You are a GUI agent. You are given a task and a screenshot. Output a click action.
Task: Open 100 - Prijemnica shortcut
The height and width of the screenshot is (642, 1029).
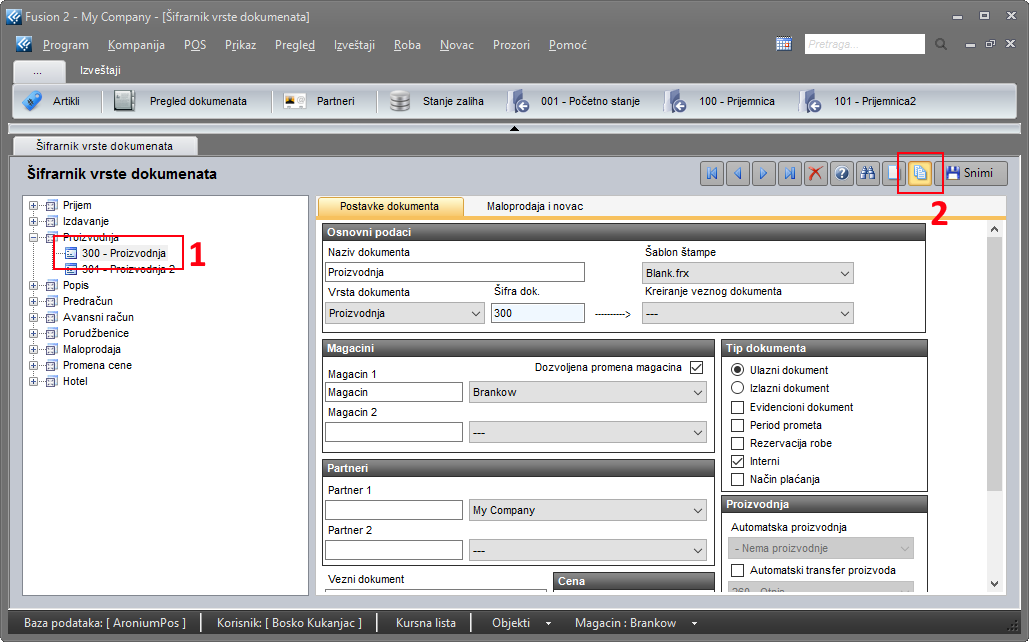tap(719, 101)
